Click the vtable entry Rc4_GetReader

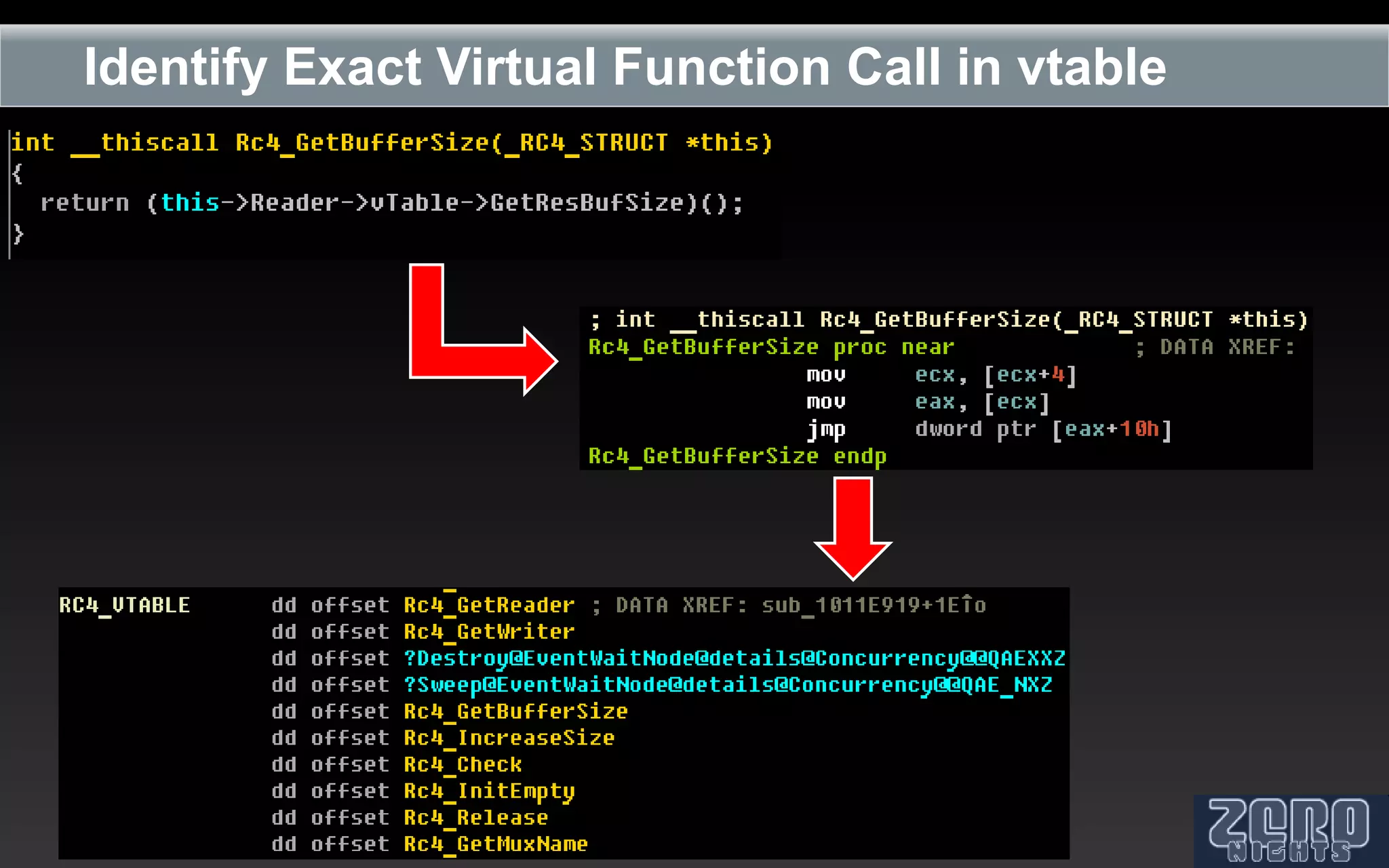point(489,605)
